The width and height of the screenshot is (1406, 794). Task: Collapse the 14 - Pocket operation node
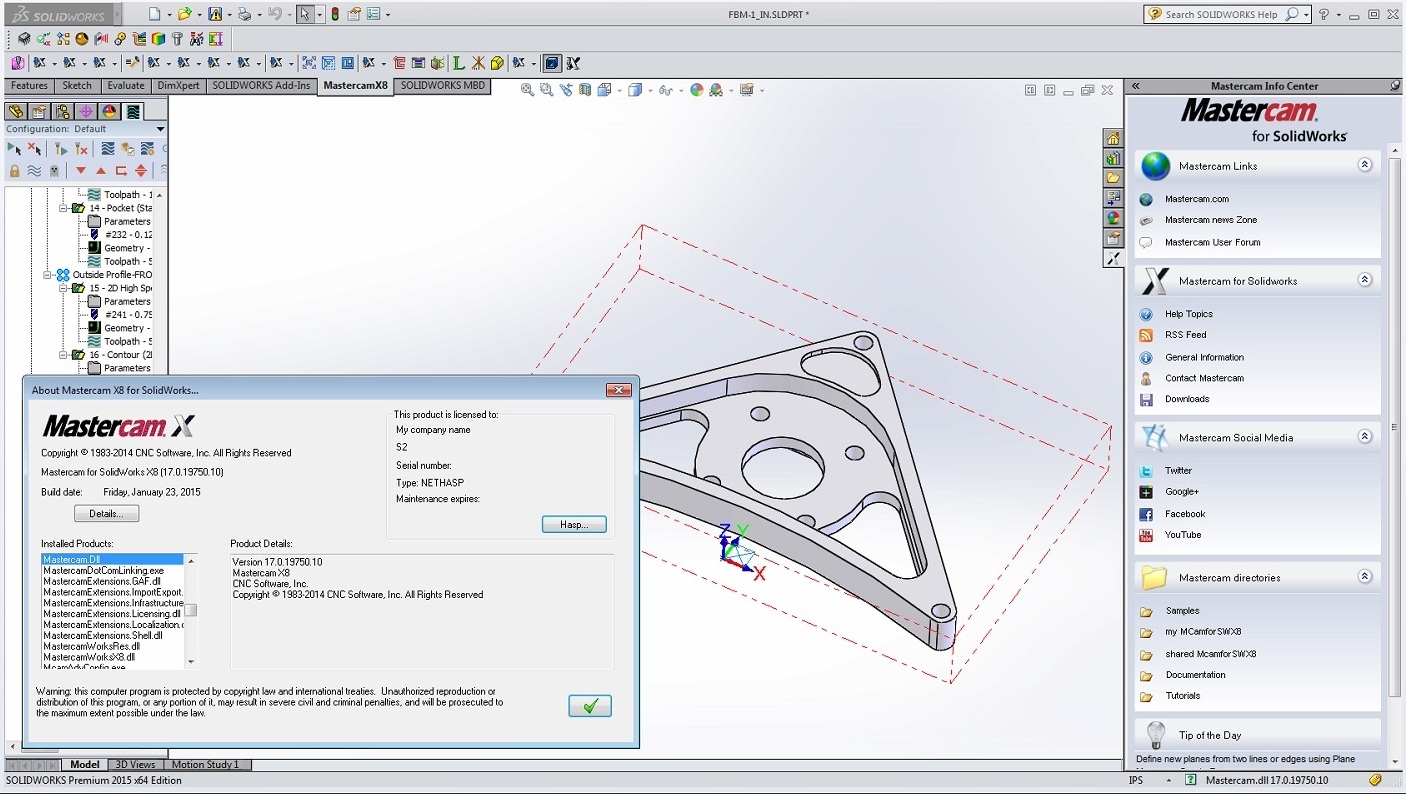(63, 208)
